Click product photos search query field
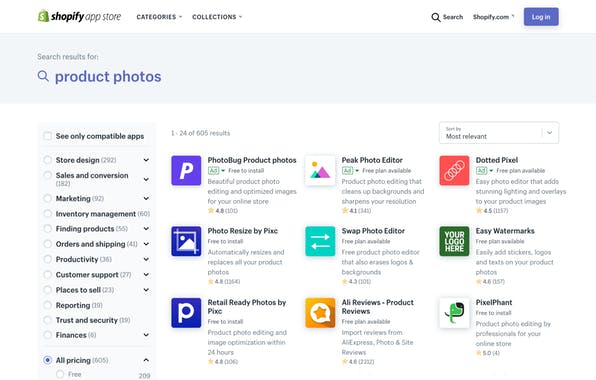 (x=108, y=76)
